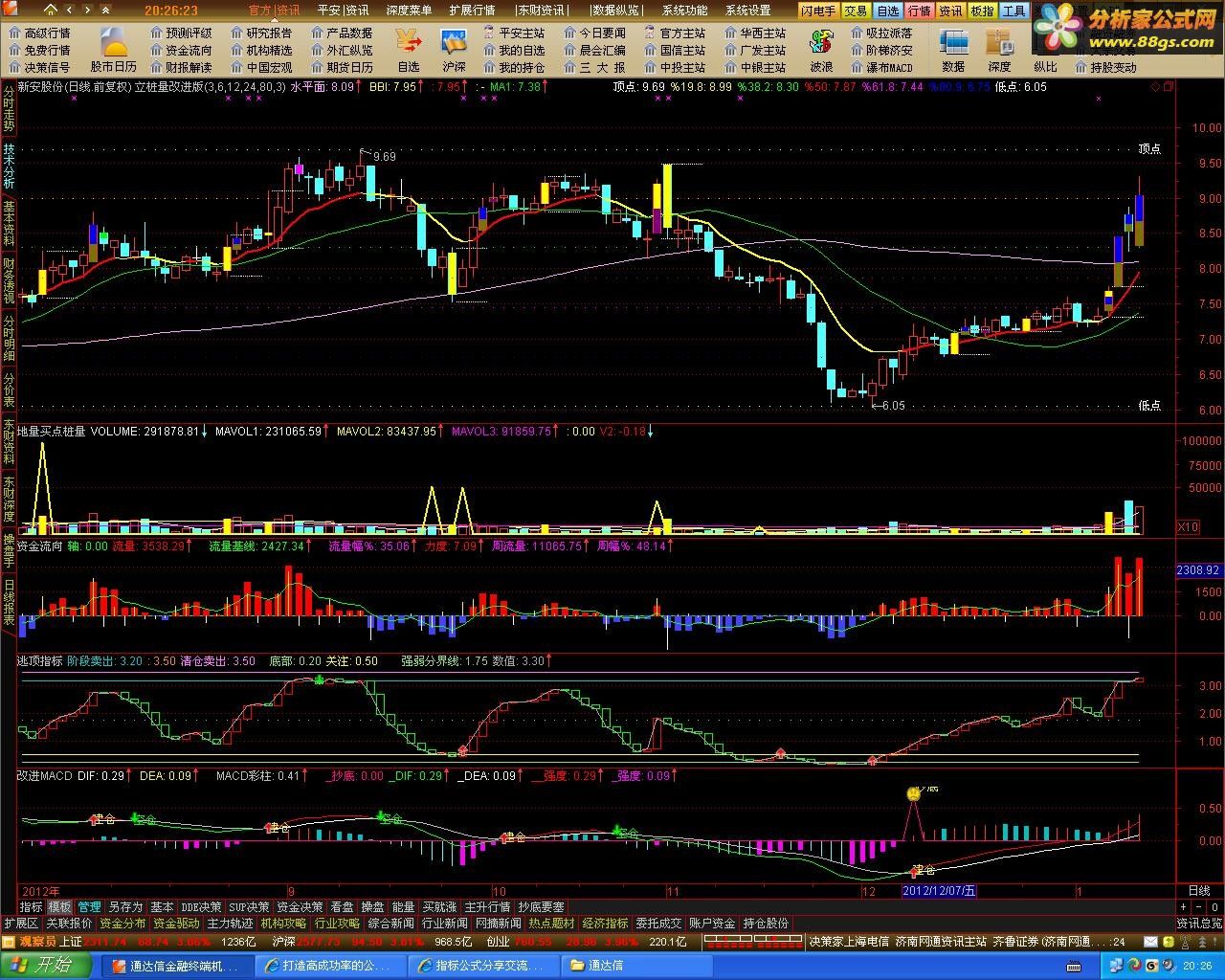
Task: Open 免费行情 free quotes
Action: coord(39,50)
